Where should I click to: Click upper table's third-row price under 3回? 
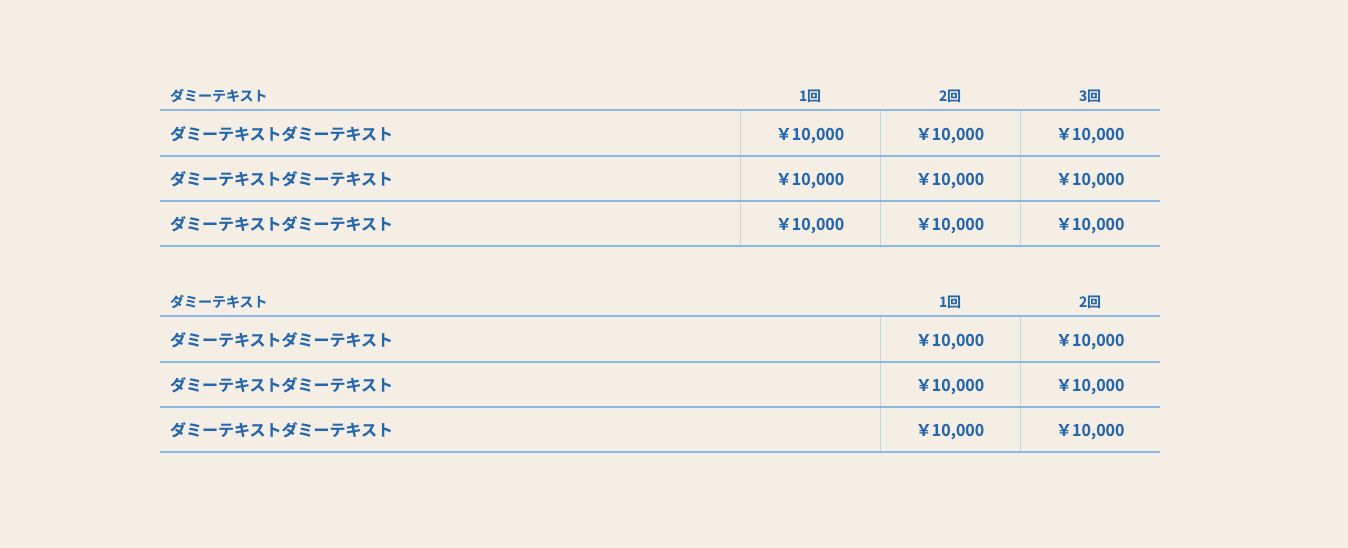pos(1090,224)
